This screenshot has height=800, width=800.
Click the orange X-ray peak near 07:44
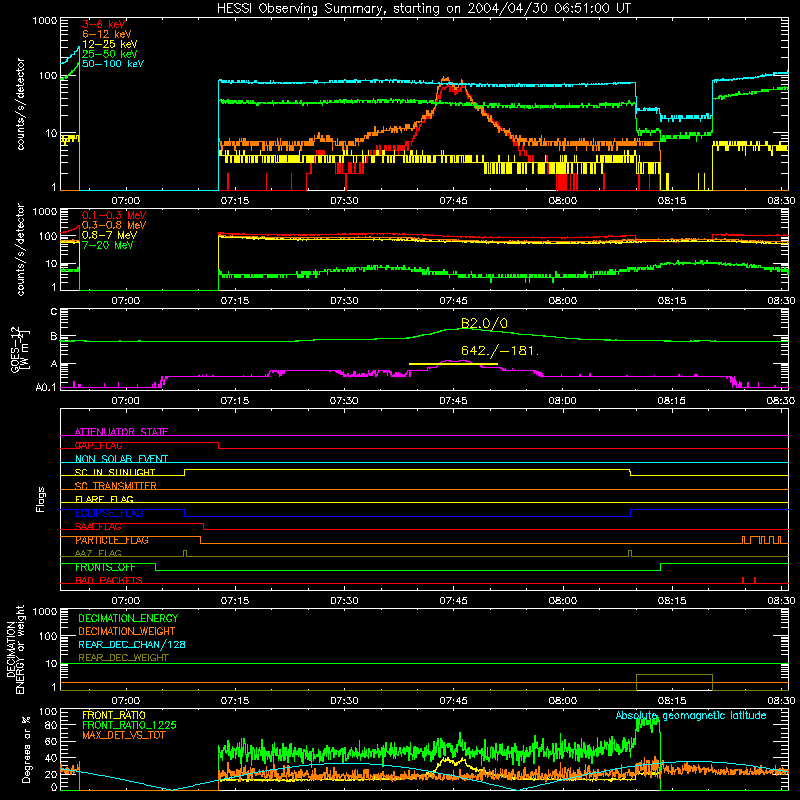coord(446,80)
